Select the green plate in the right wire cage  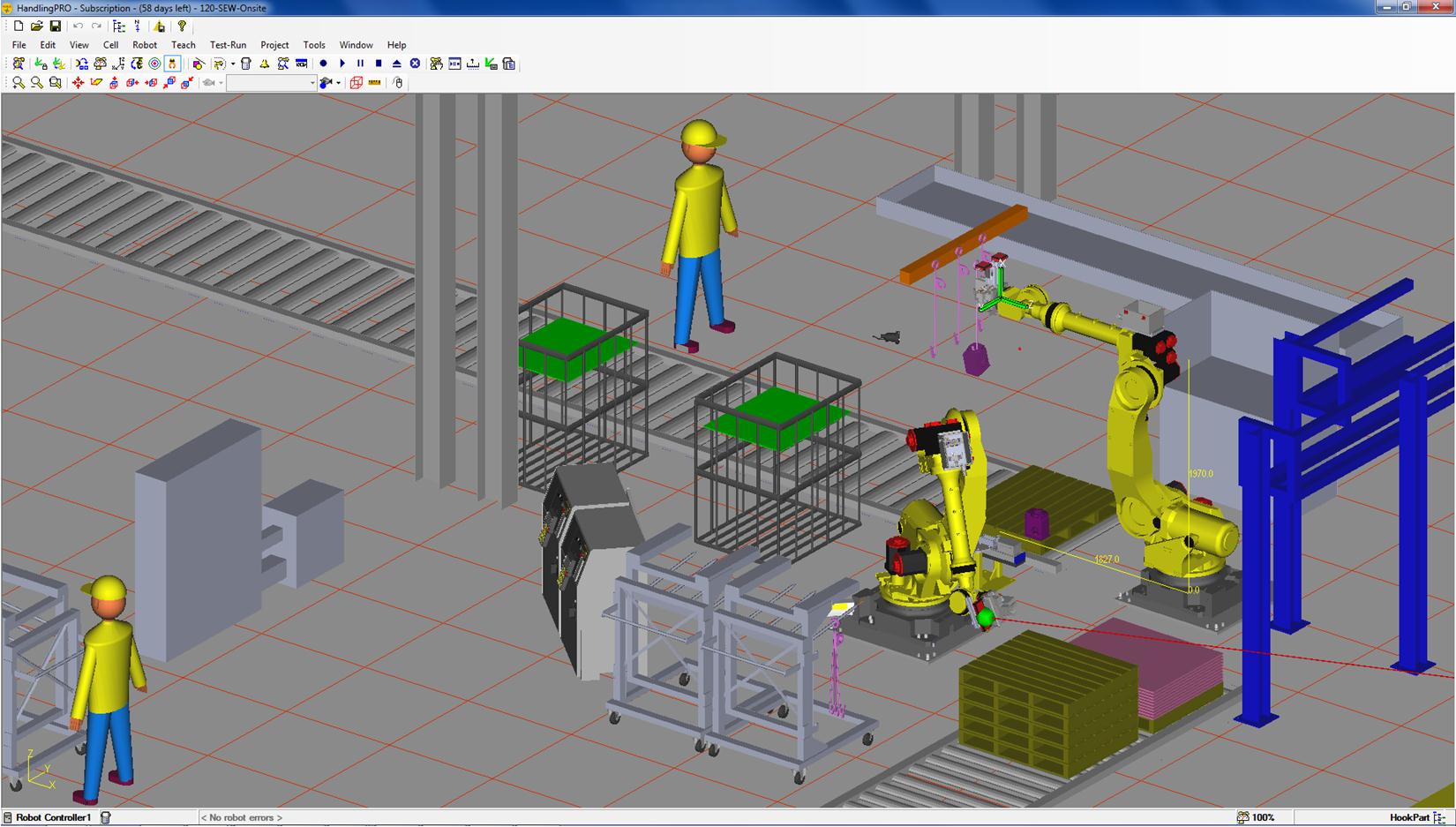[x=777, y=417]
